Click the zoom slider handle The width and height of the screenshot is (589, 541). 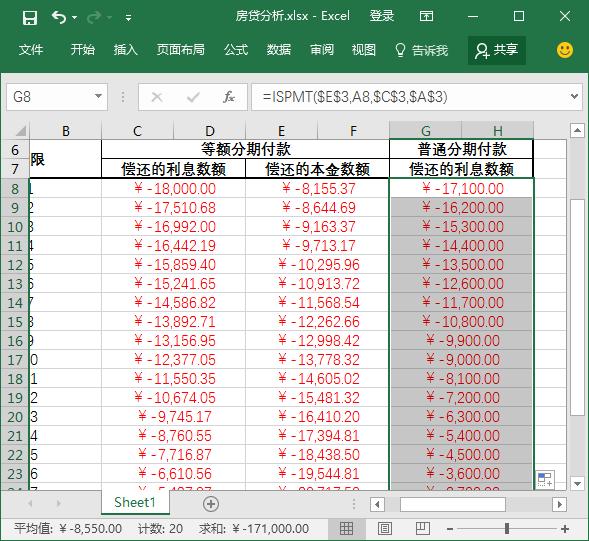[x=507, y=529]
